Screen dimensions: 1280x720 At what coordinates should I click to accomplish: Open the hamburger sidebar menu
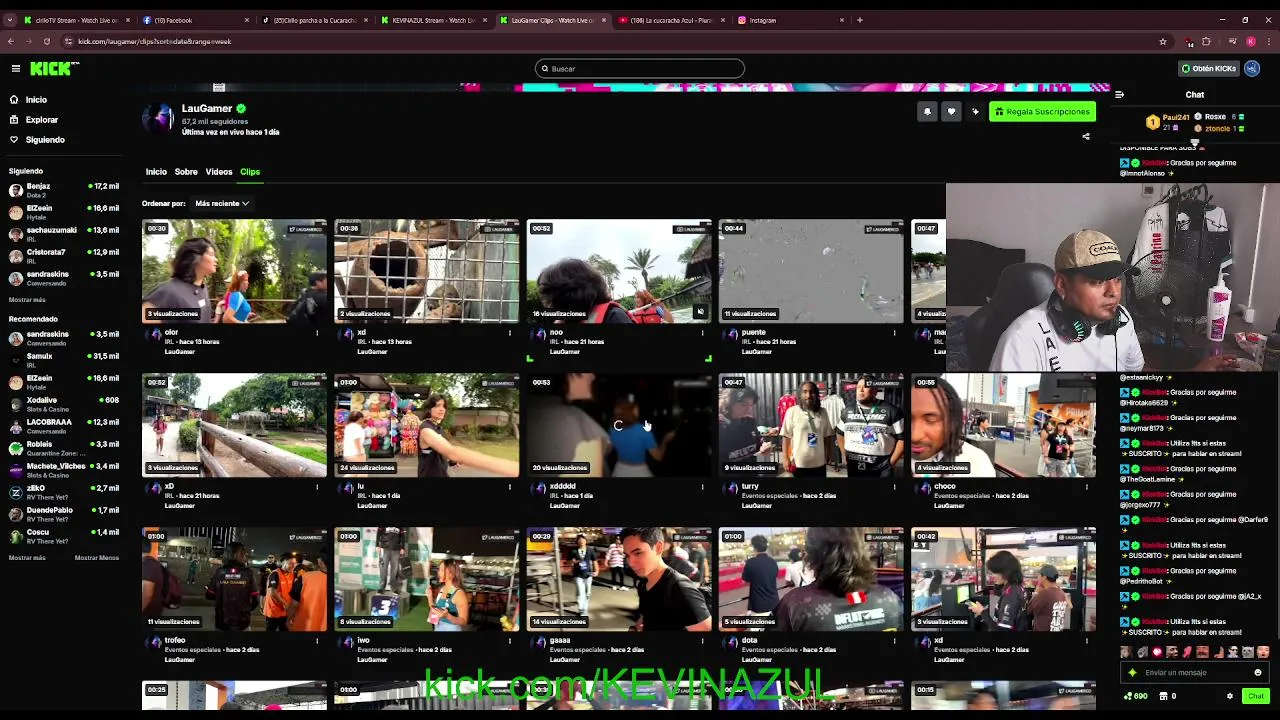click(x=16, y=68)
